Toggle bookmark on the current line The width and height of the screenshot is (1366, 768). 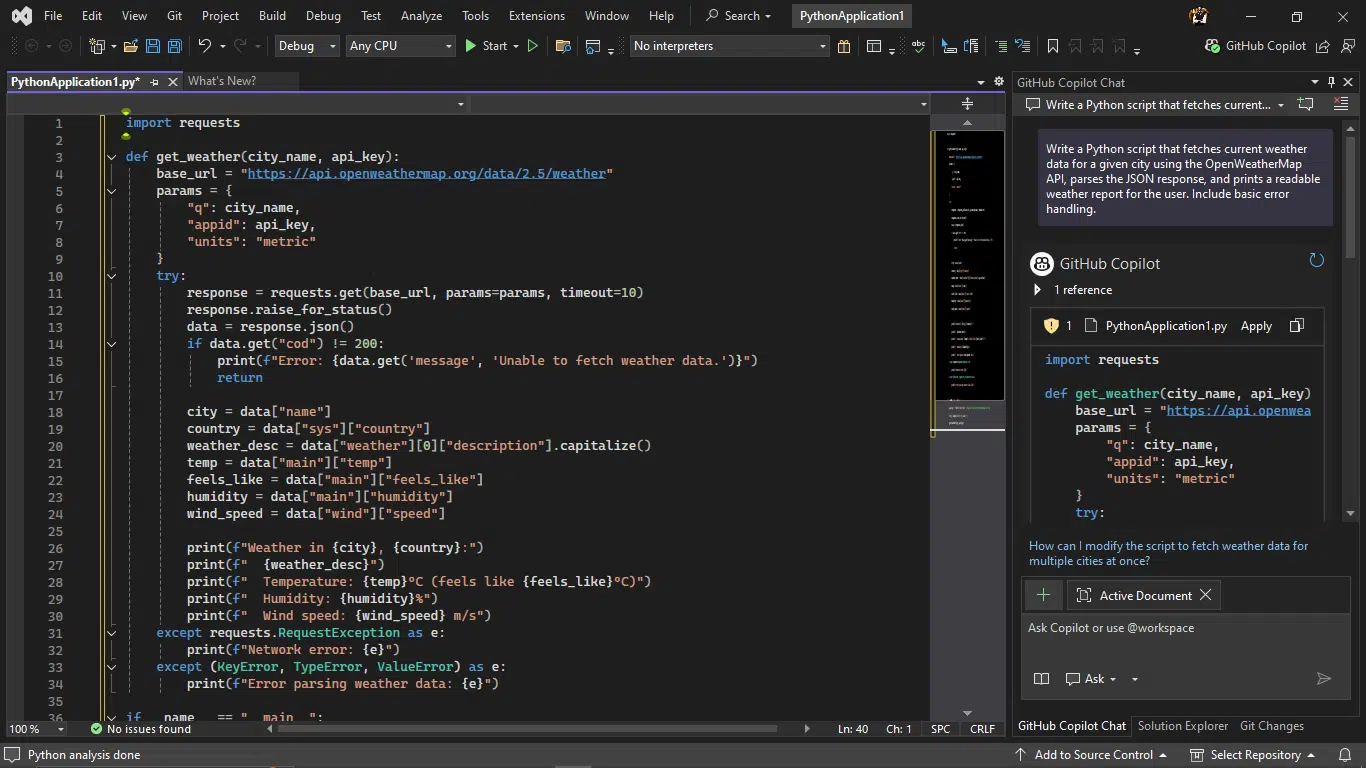tap(1052, 46)
